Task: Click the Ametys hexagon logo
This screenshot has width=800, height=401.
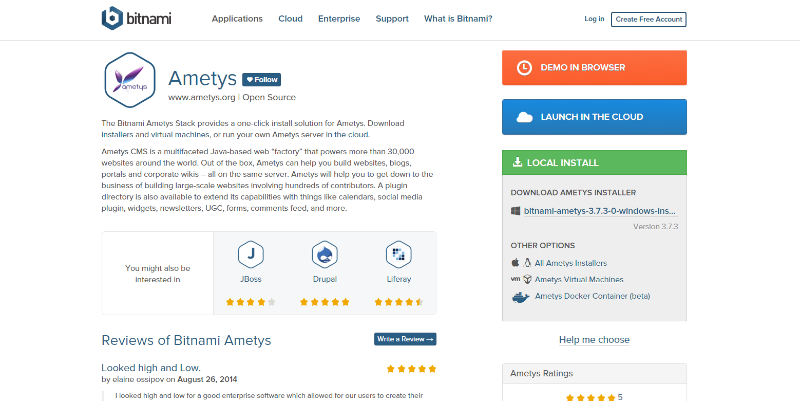Action: click(x=130, y=80)
